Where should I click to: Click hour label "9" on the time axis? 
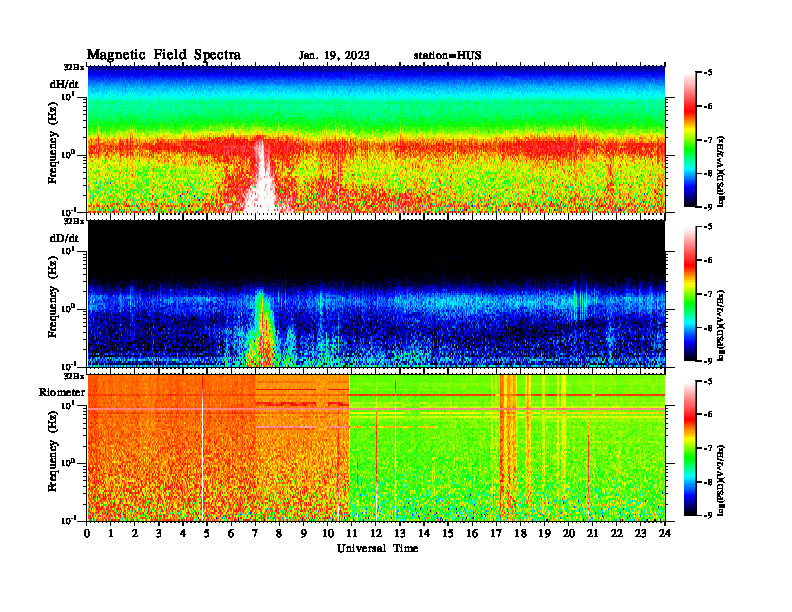[x=303, y=533]
